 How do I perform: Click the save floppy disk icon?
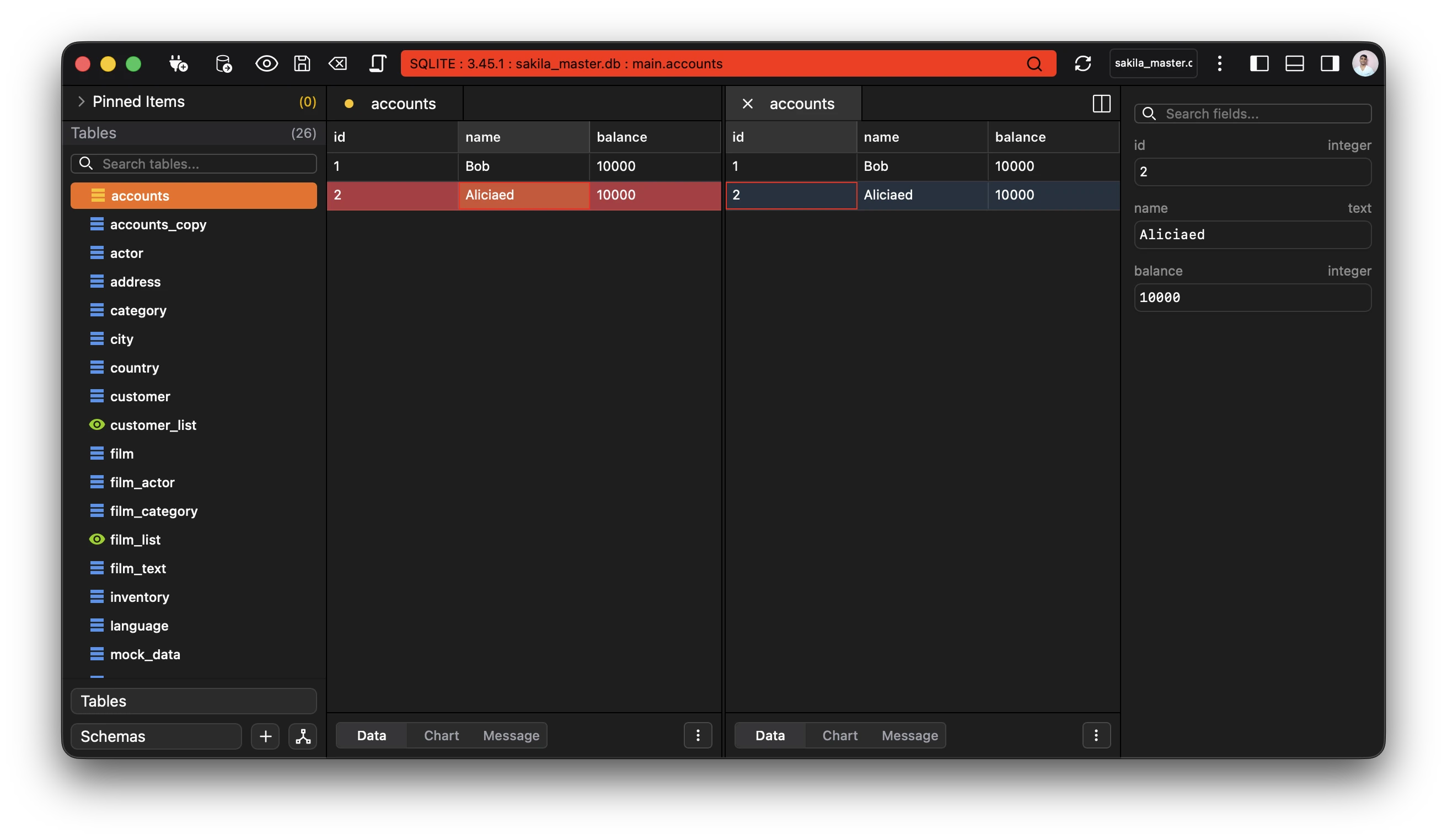click(302, 64)
